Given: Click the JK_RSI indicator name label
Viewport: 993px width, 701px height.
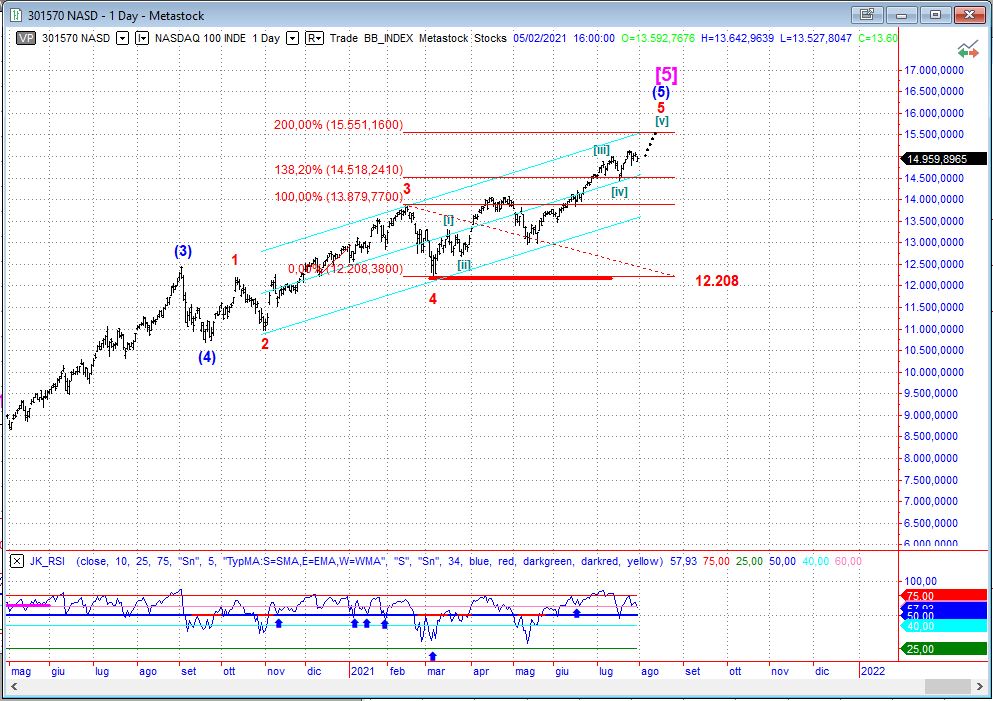Looking at the screenshot, I should coord(47,561).
